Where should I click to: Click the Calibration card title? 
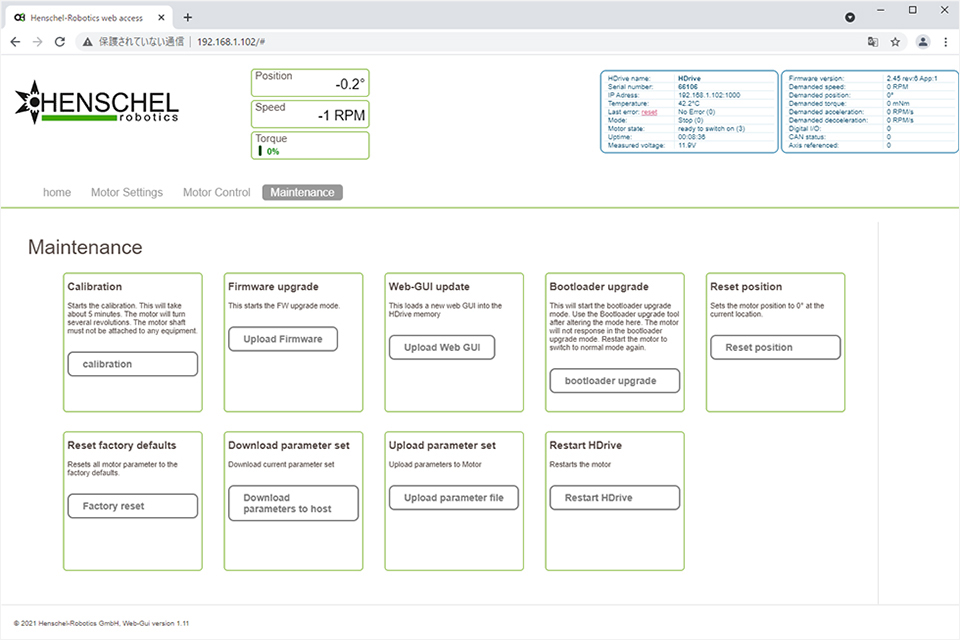94,287
